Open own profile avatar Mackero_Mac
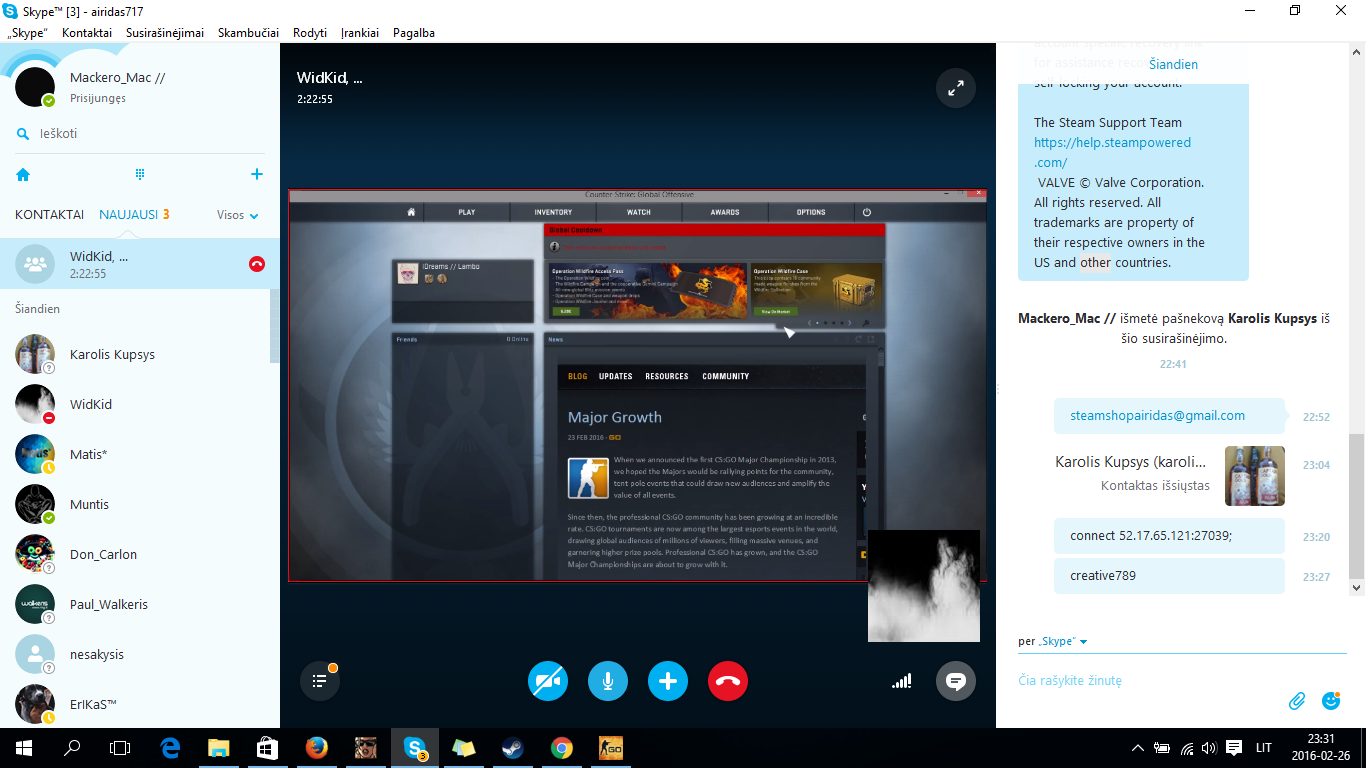This screenshot has height=768, width=1366. [x=35, y=87]
